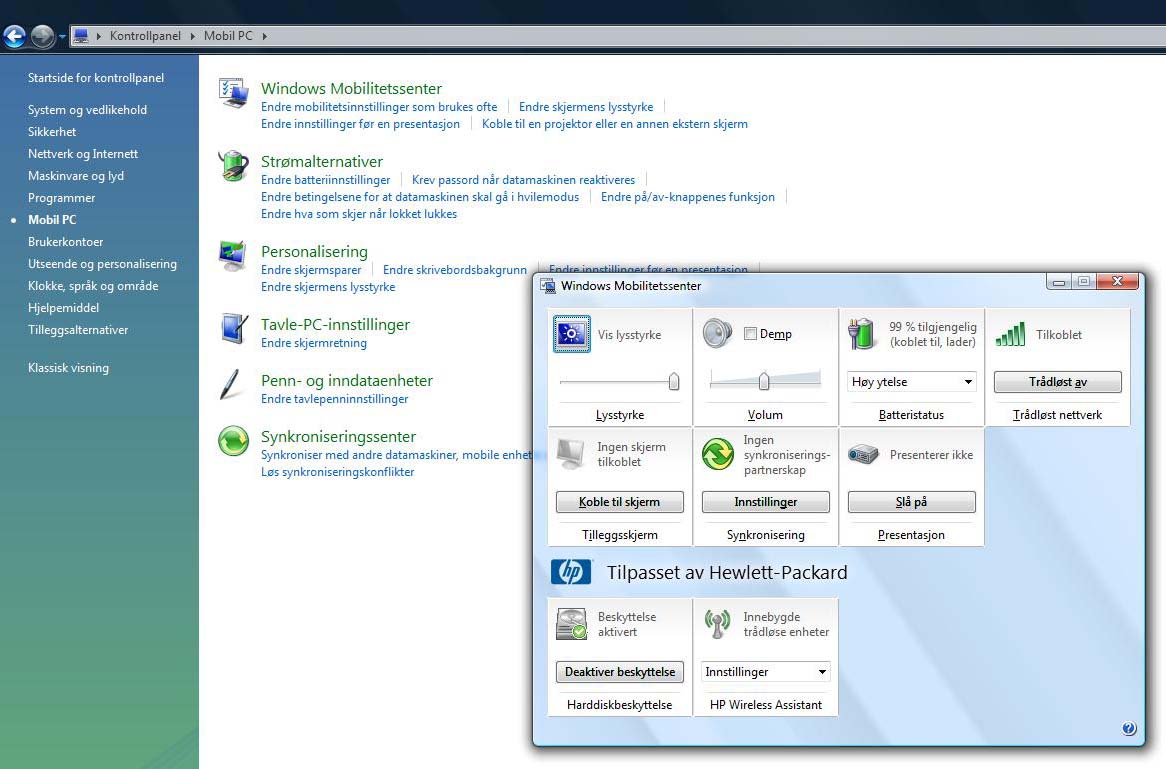Open System og vedlikehold in sidebar
1166x769 pixels.
pos(88,109)
